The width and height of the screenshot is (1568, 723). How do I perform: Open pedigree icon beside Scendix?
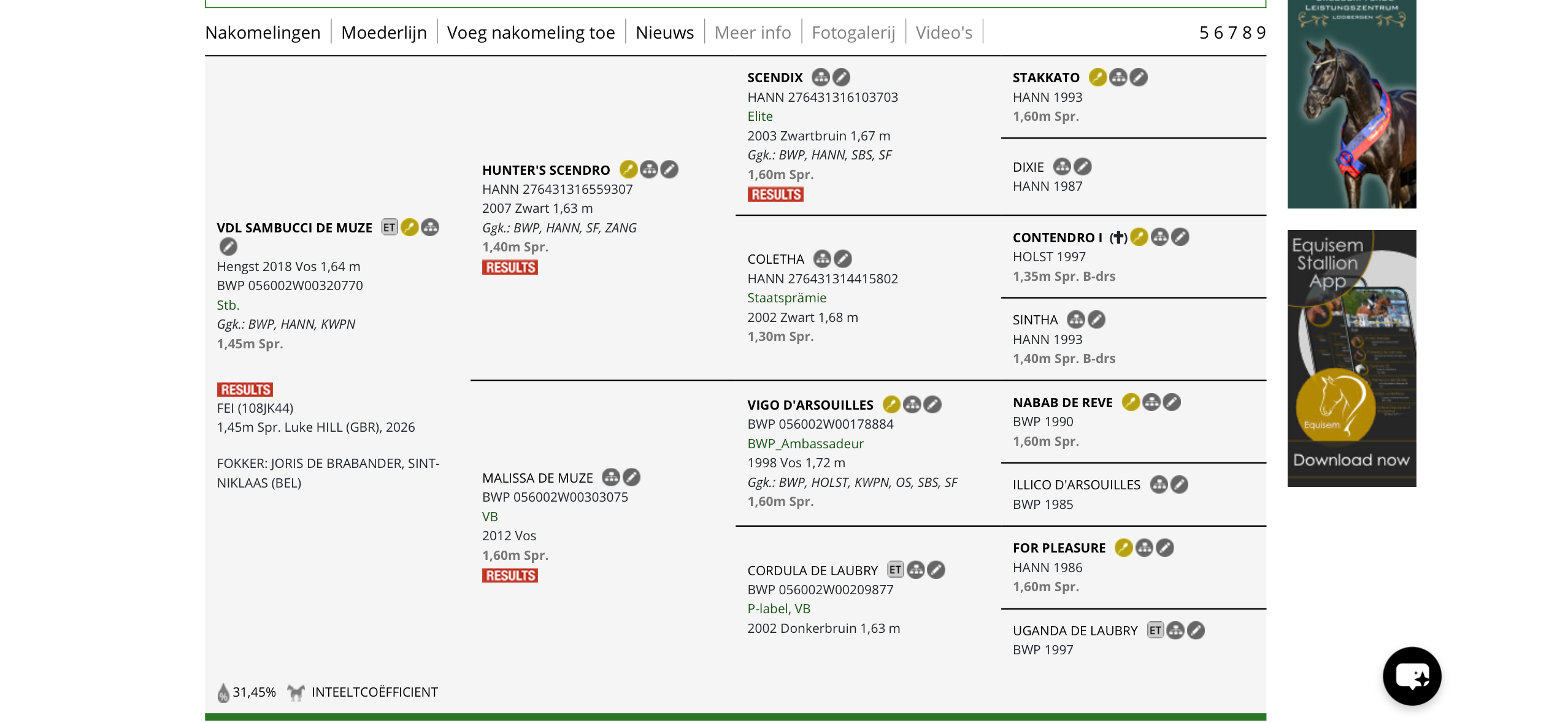[820, 77]
